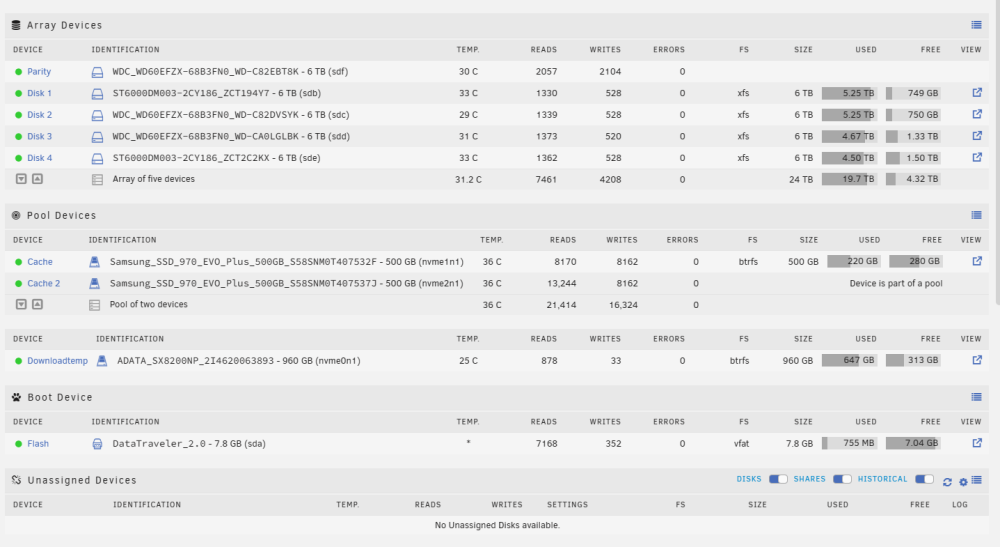The image size is (1000, 547).
Task: Click the disk icon beside ST6000DM003 (sdb)
Action: click(x=97, y=94)
